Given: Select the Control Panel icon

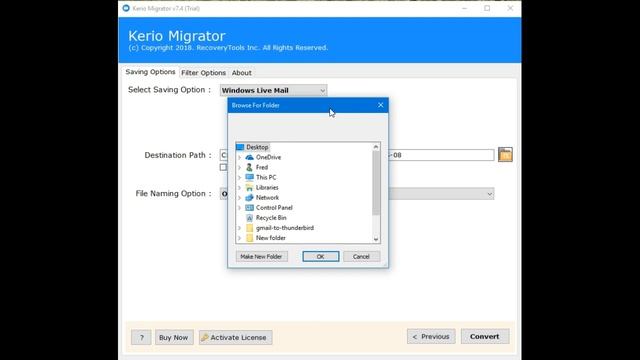Looking at the screenshot, I should (x=249, y=208).
